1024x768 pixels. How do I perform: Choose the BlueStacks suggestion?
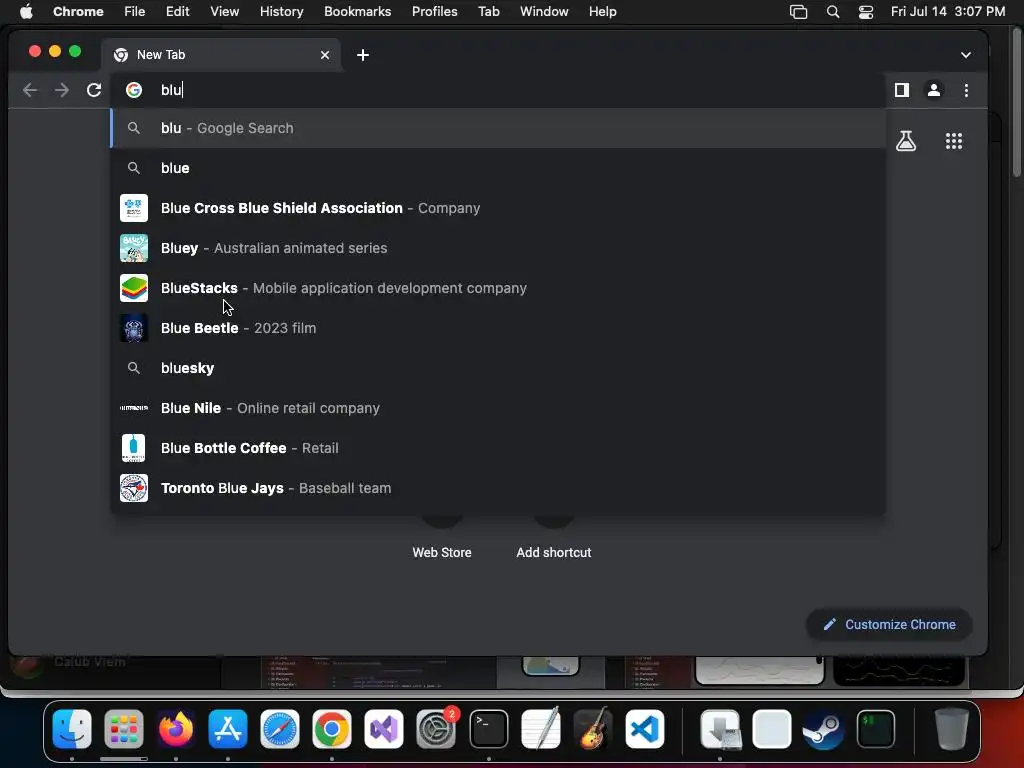tap(498, 288)
